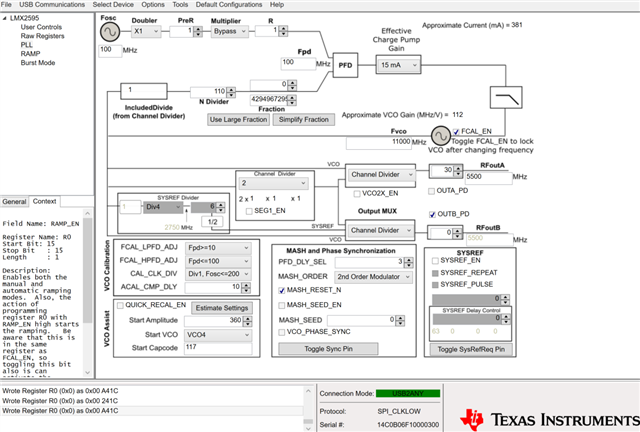
Task: Check the VCO_PHASE_SYNC checkbox
Action: pos(282,332)
